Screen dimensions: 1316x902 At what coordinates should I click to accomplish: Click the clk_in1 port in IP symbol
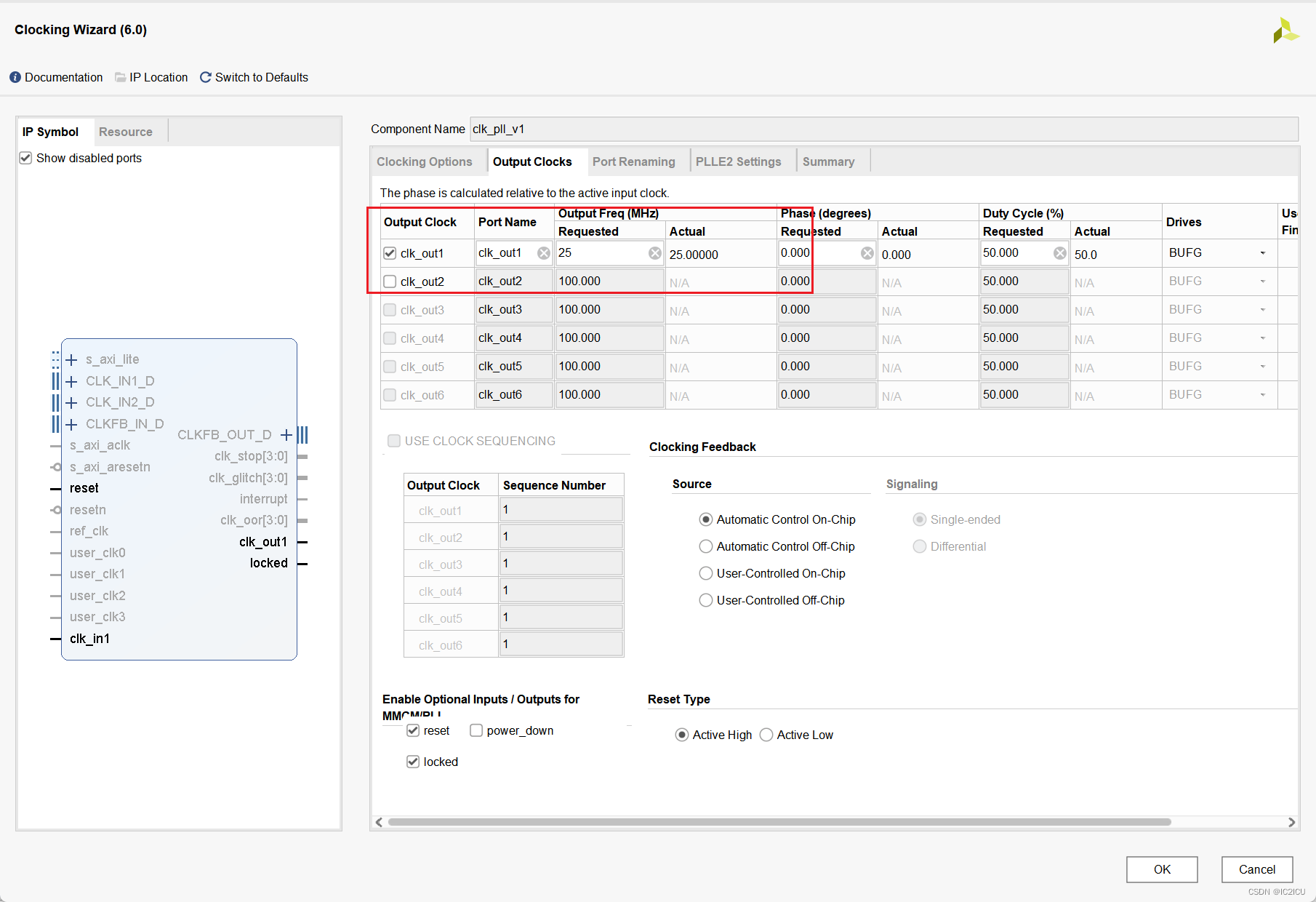(89, 639)
